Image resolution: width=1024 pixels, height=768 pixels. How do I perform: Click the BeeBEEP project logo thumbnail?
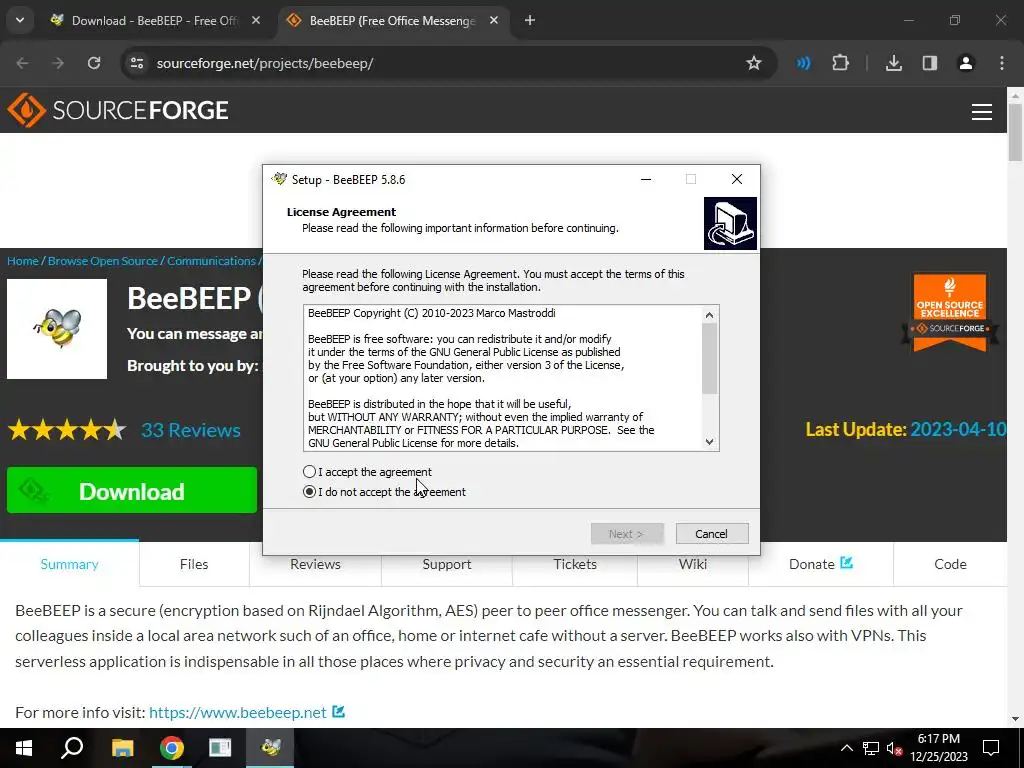click(x=57, y=329)
